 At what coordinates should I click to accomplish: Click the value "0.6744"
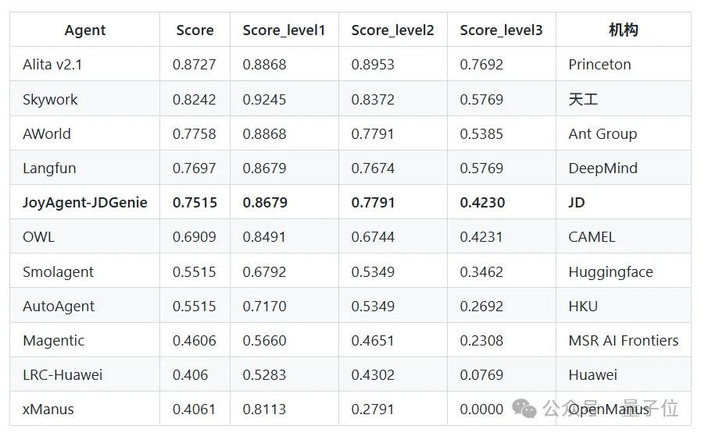point(373,237)
